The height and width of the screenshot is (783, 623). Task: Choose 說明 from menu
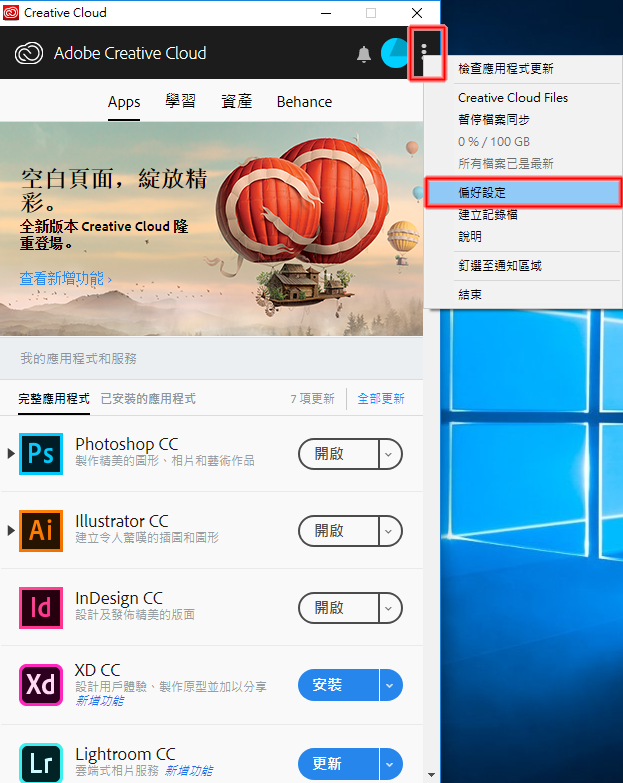pyautogui.click(x=522, y=236)
